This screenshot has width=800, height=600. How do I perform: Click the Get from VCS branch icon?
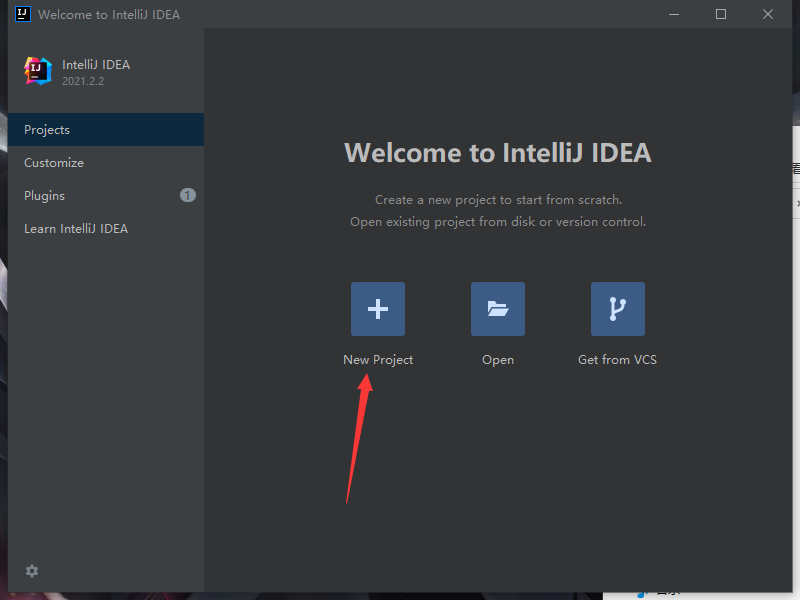pyautogui.click(x=617, y=309)
